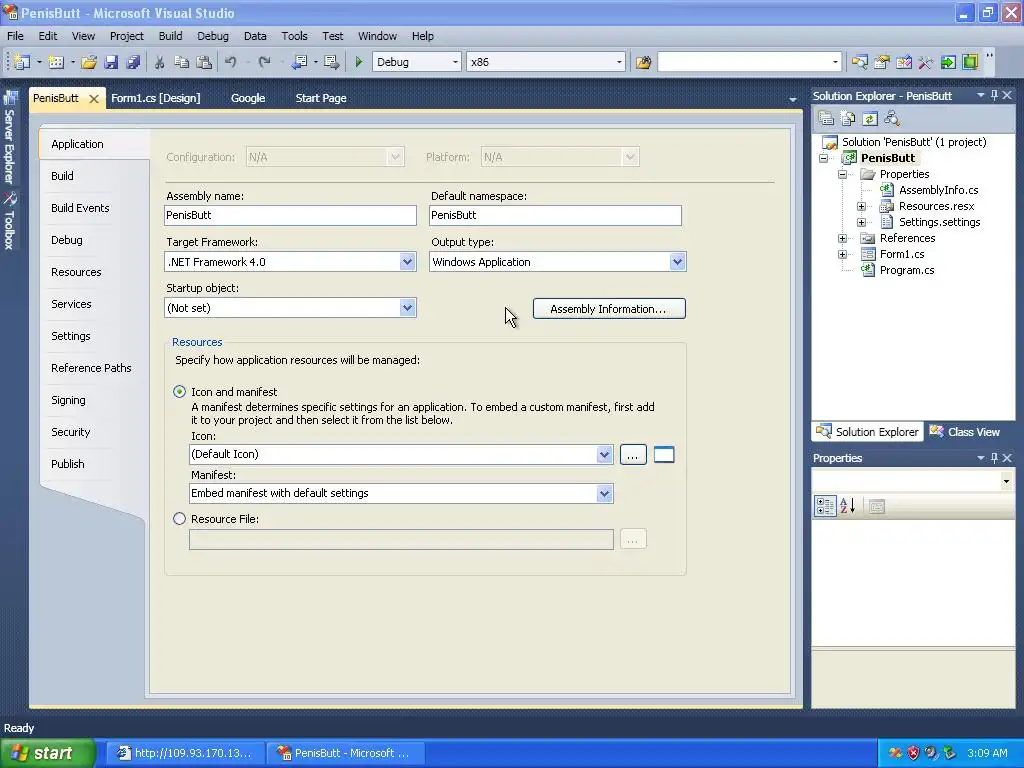1024x768 pixels.
Task: Click the Open File toolbar icon
Action: tap(89, 62)
